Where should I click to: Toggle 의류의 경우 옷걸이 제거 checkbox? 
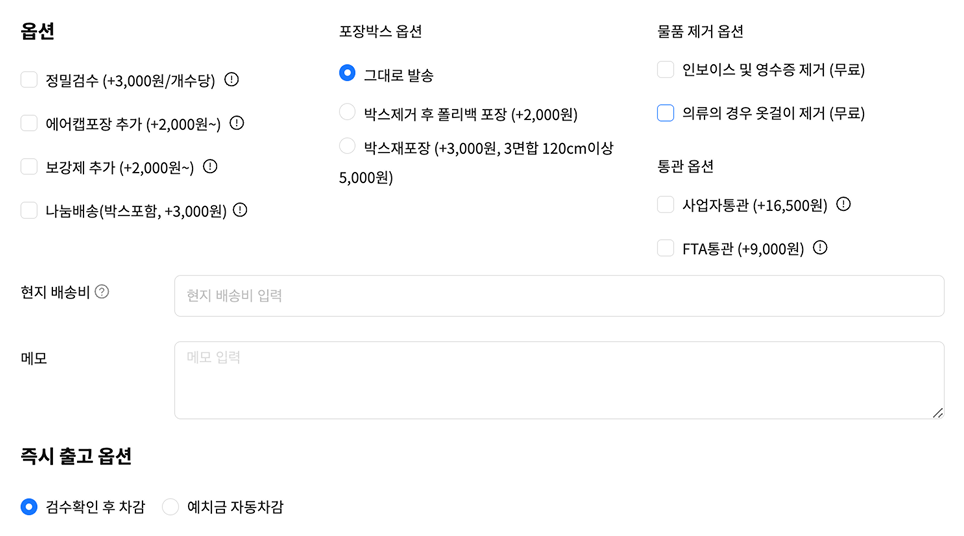pos(666,113)
